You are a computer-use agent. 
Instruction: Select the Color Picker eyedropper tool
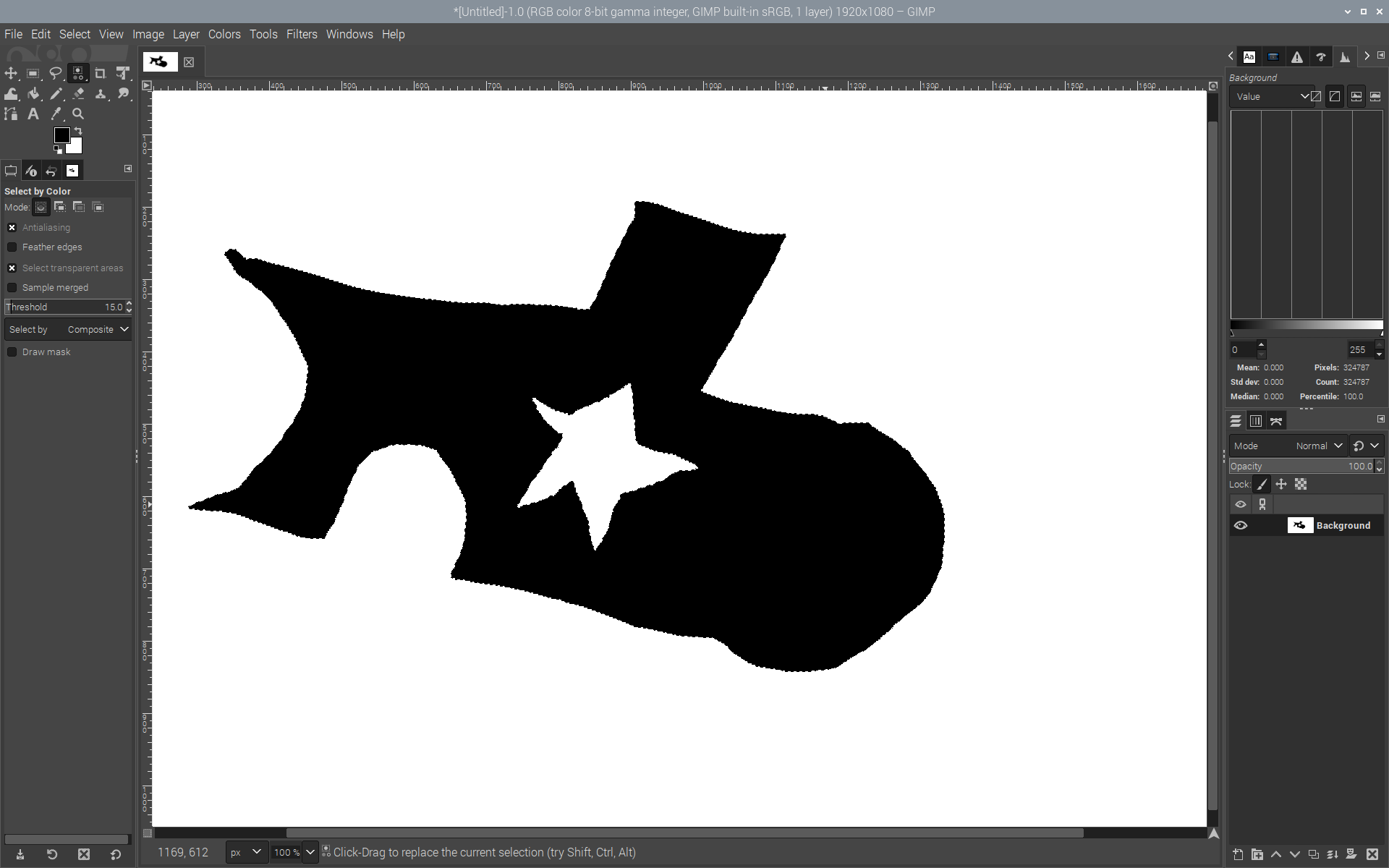(56, 114)
